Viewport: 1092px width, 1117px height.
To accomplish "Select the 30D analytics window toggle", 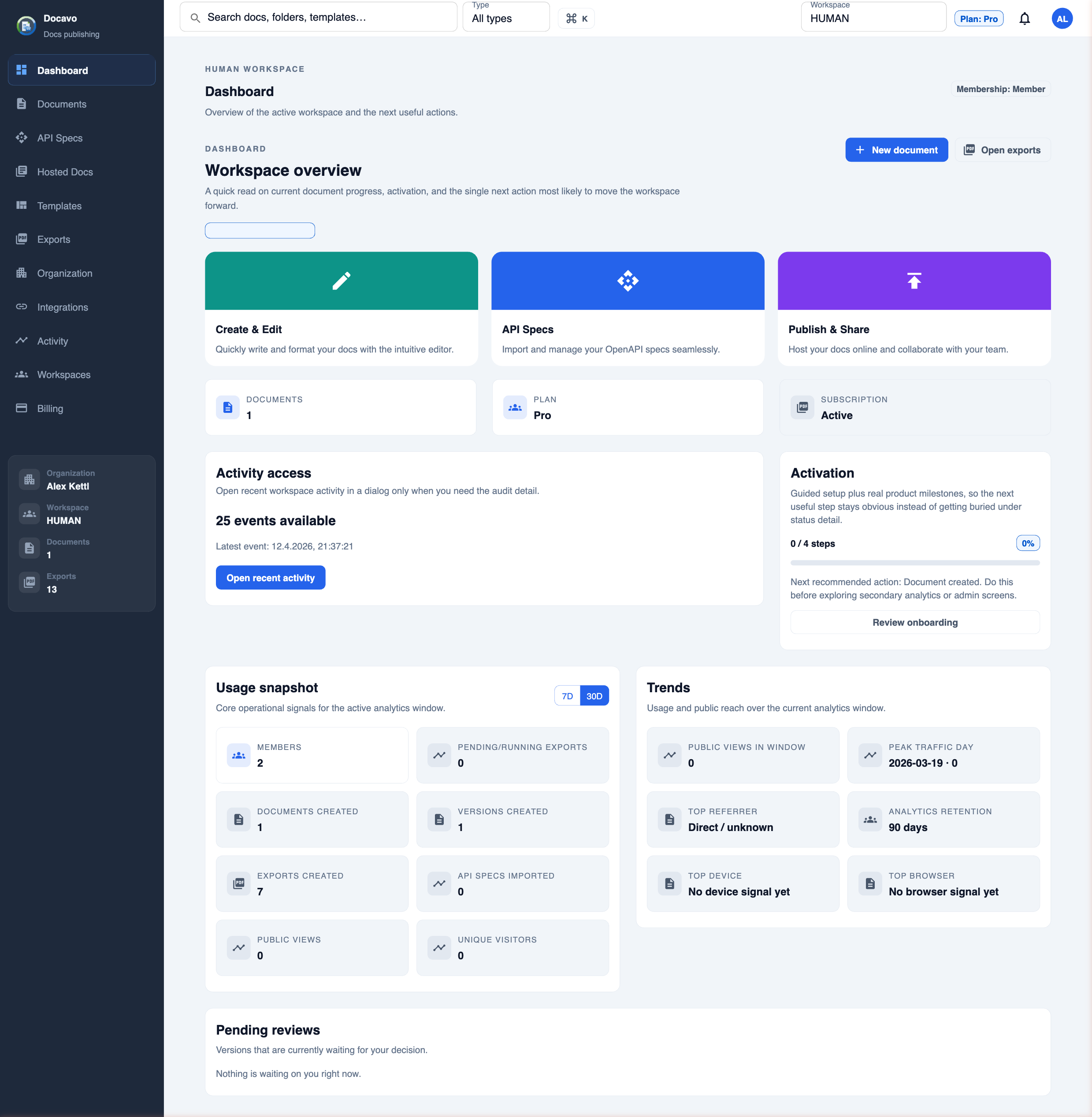I will [x=594, y=696].
